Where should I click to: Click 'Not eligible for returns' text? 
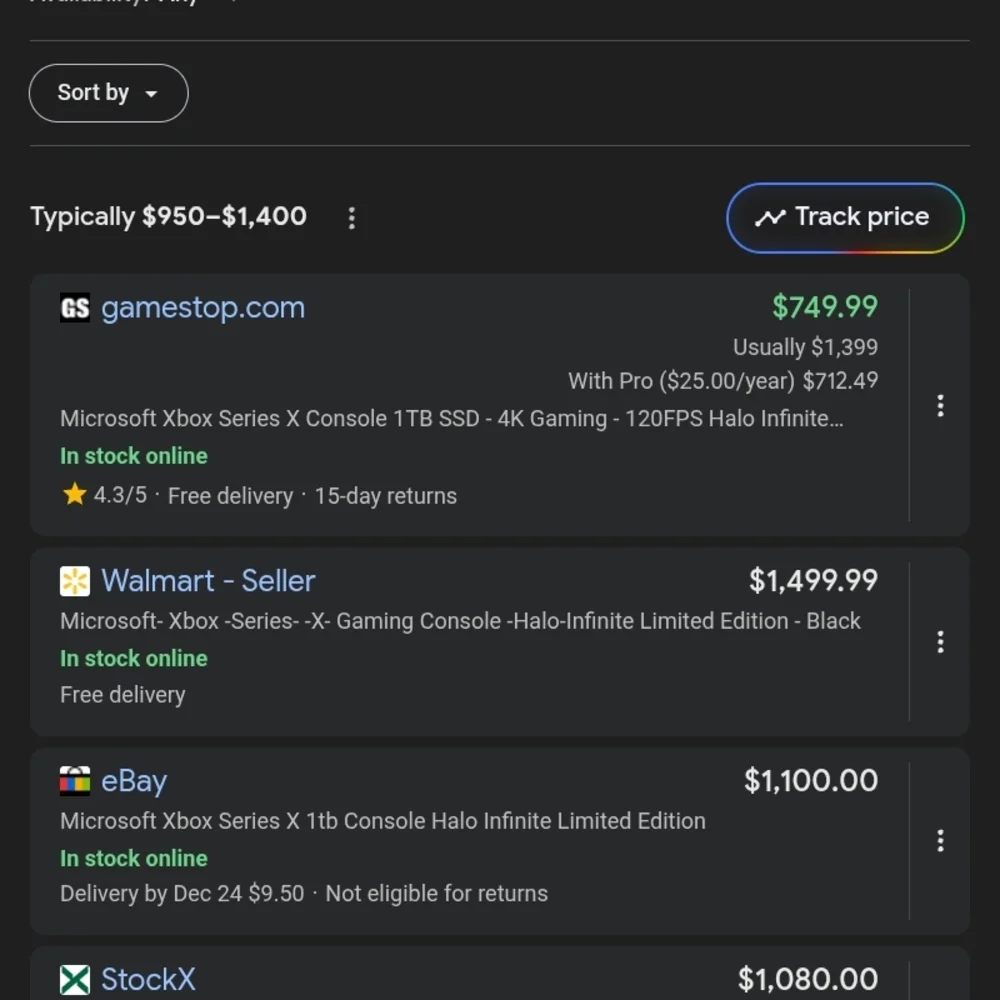pyautogui.click(x=437, y=893)
